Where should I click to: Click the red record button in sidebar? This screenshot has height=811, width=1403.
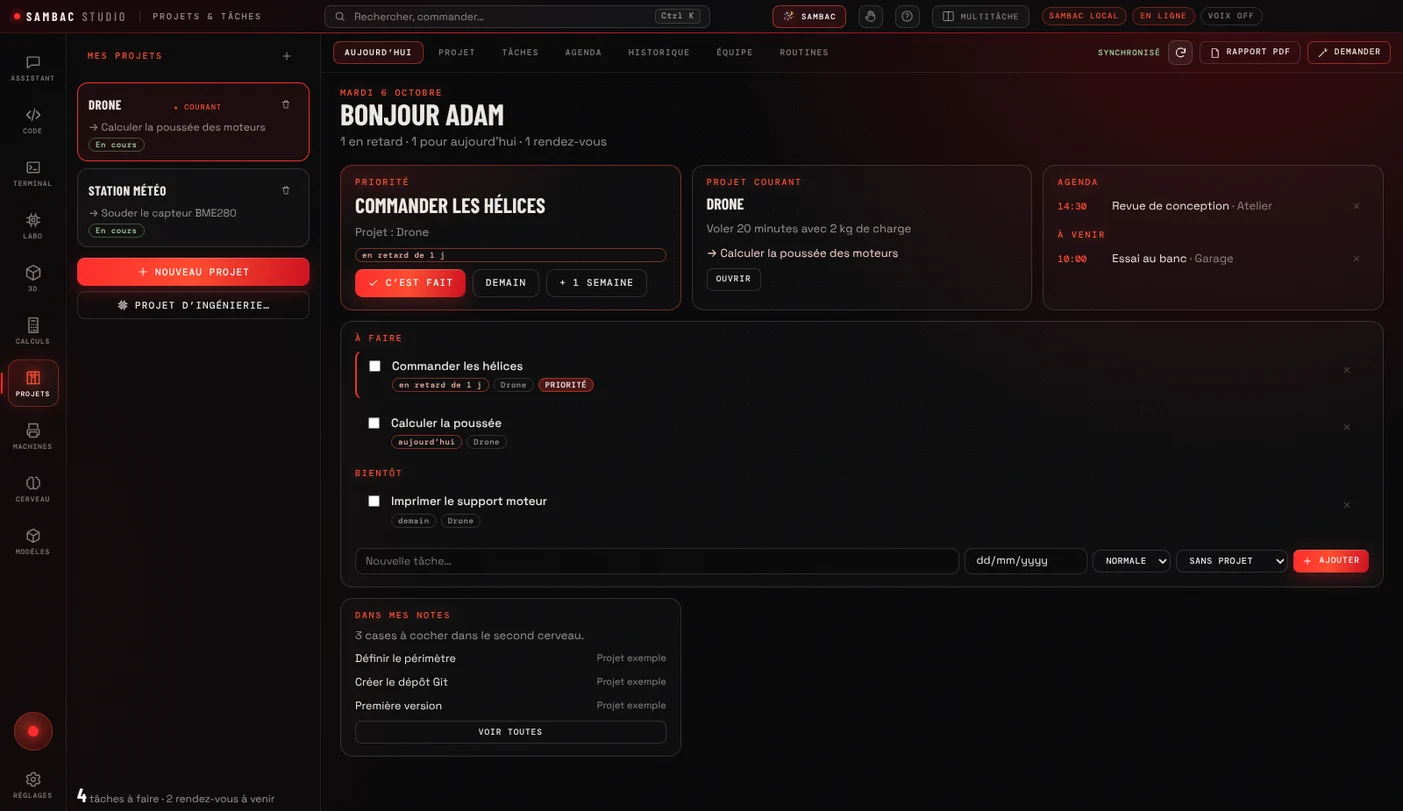[x=33, y=731]
